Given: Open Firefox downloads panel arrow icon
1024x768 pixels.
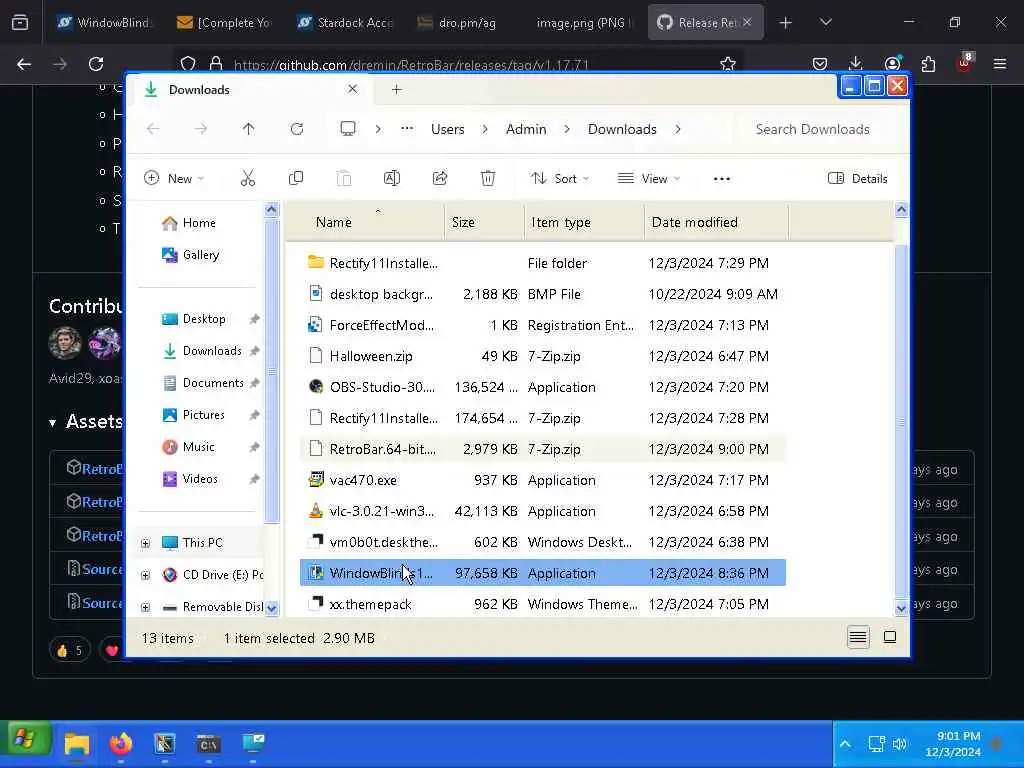Looking at the screenshot, I should (856, 63).
